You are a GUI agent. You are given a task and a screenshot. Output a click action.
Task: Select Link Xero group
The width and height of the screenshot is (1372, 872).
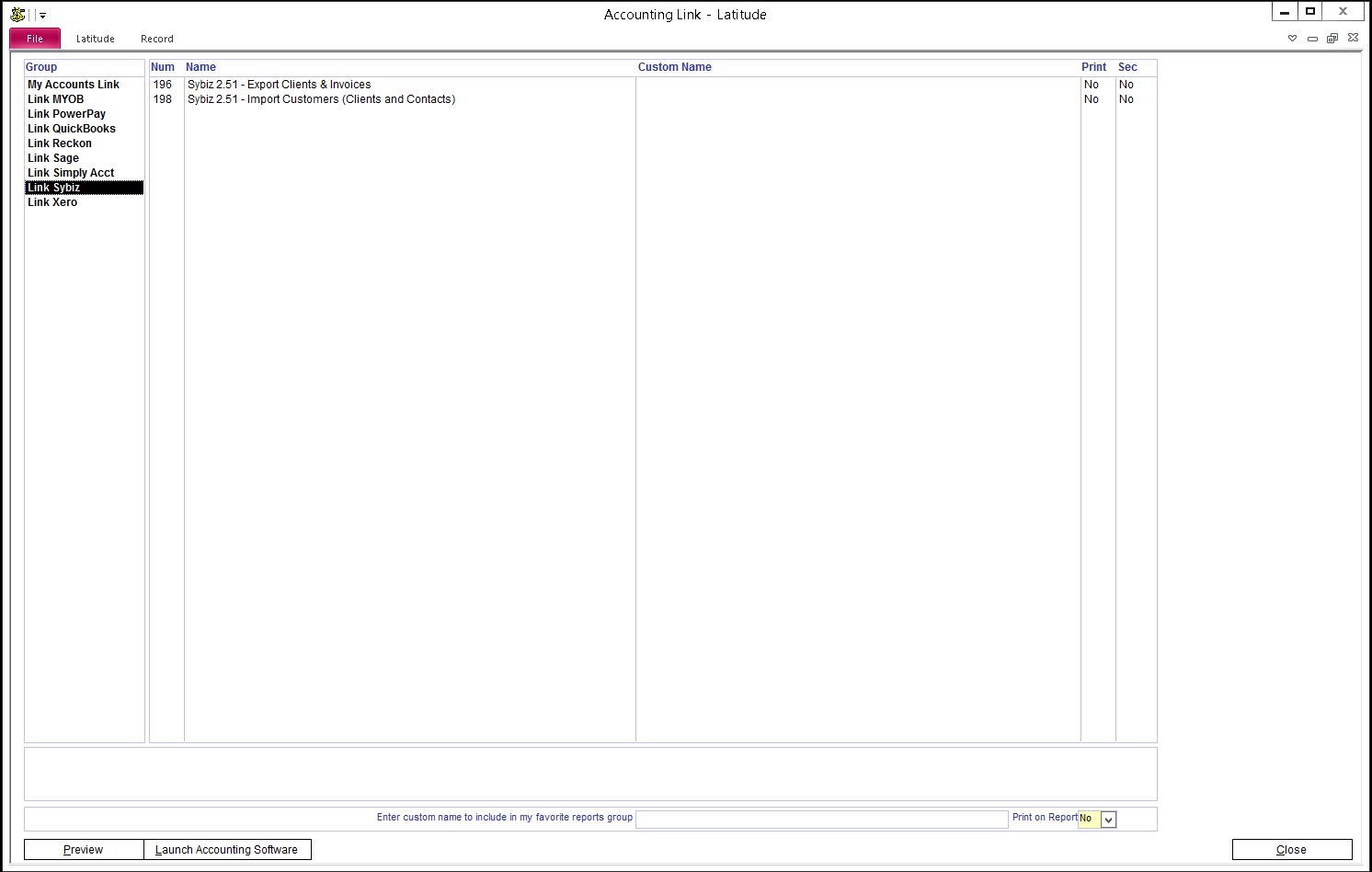[x=84, y=202]
